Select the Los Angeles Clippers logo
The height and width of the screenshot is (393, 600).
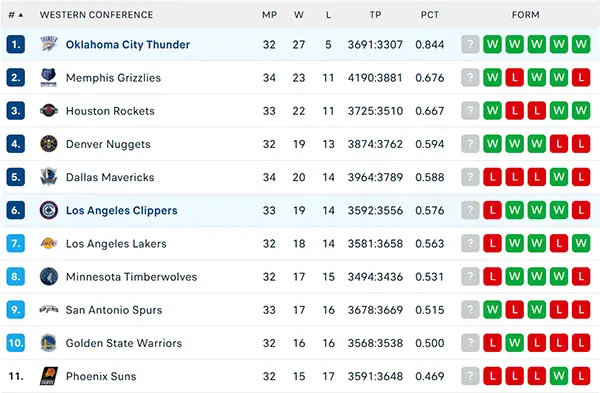tap(49, 210)
